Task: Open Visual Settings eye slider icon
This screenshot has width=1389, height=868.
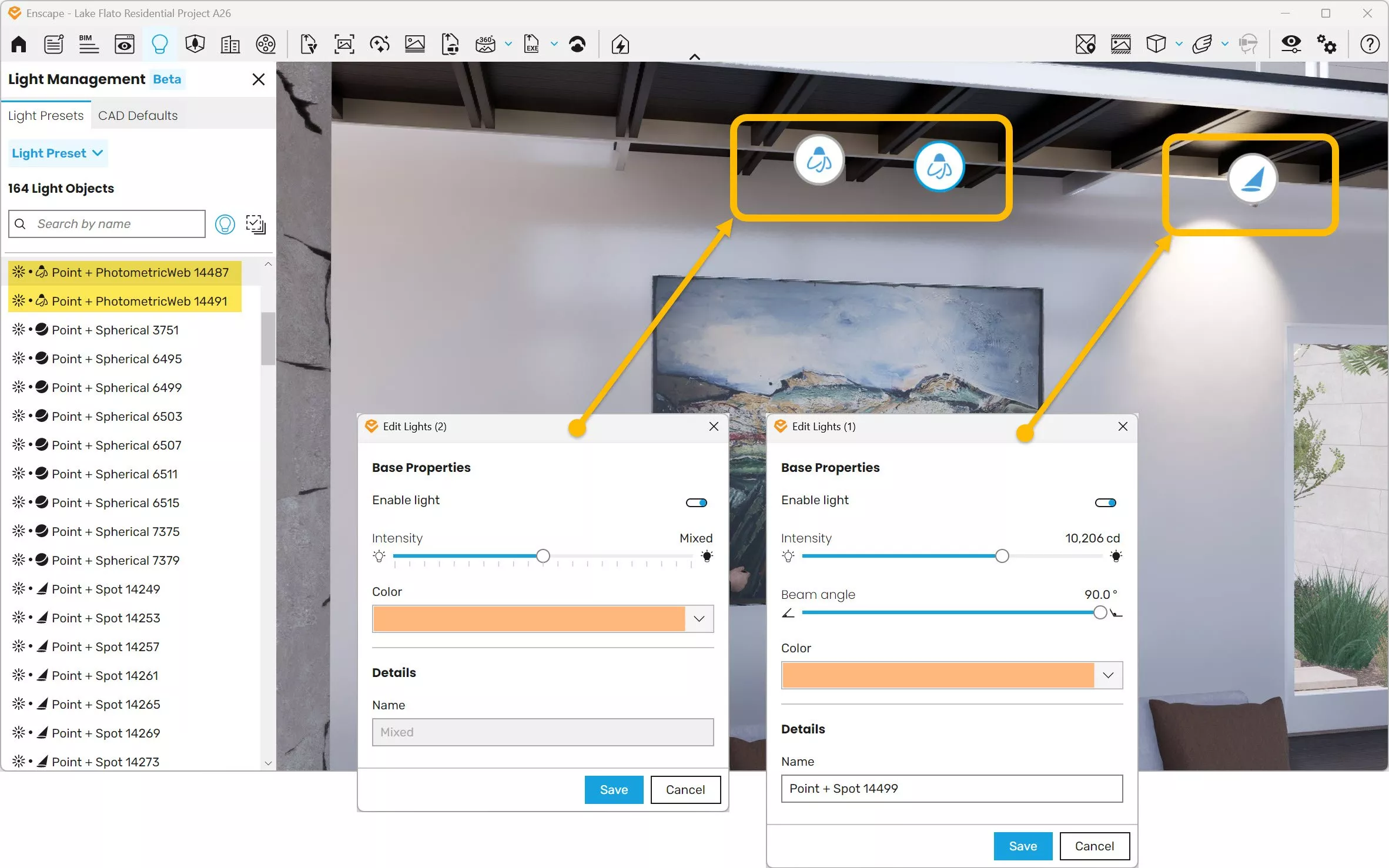Action: pos(1291,44)
